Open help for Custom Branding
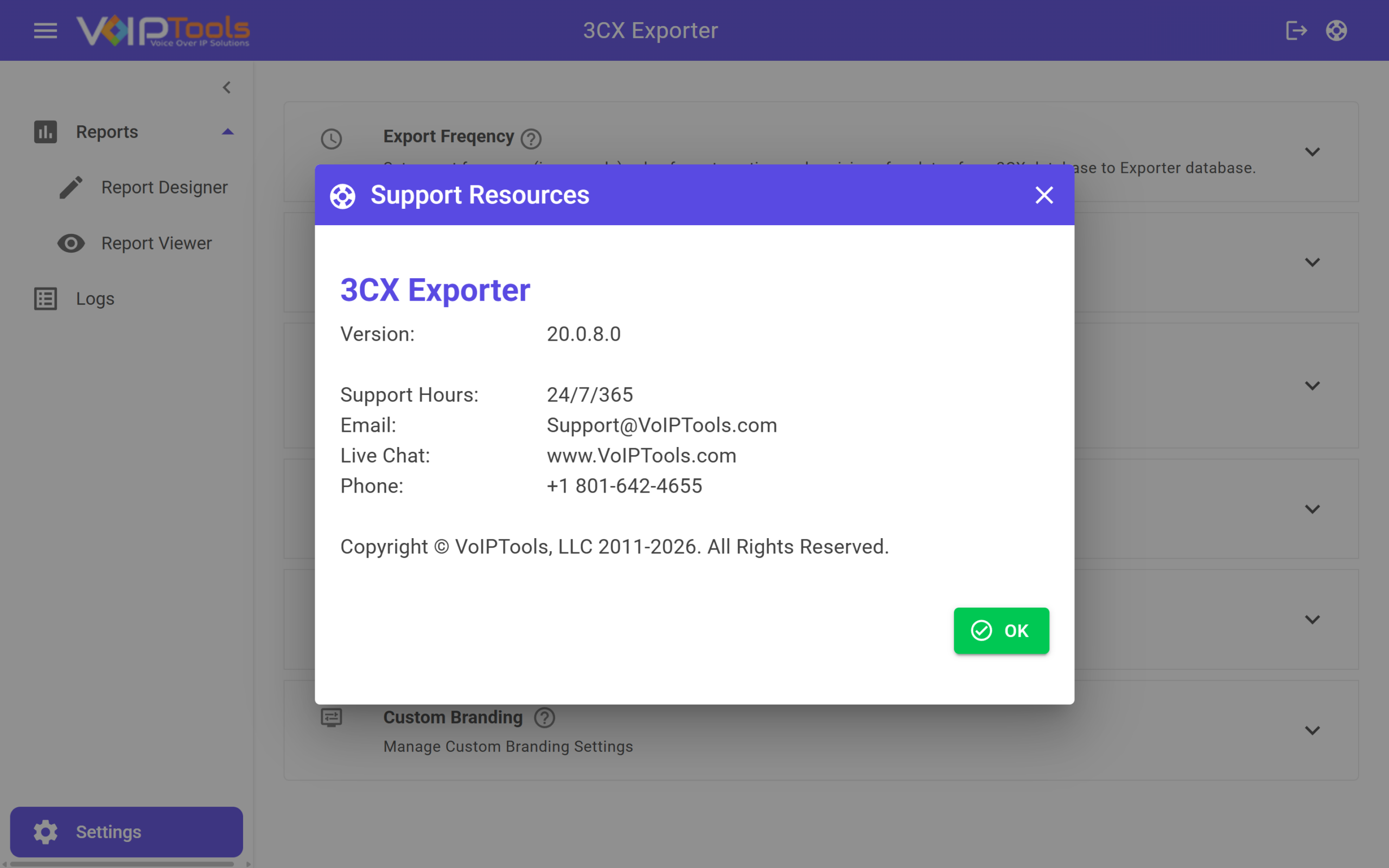The image size is (1389, 868). pos(544,718)
